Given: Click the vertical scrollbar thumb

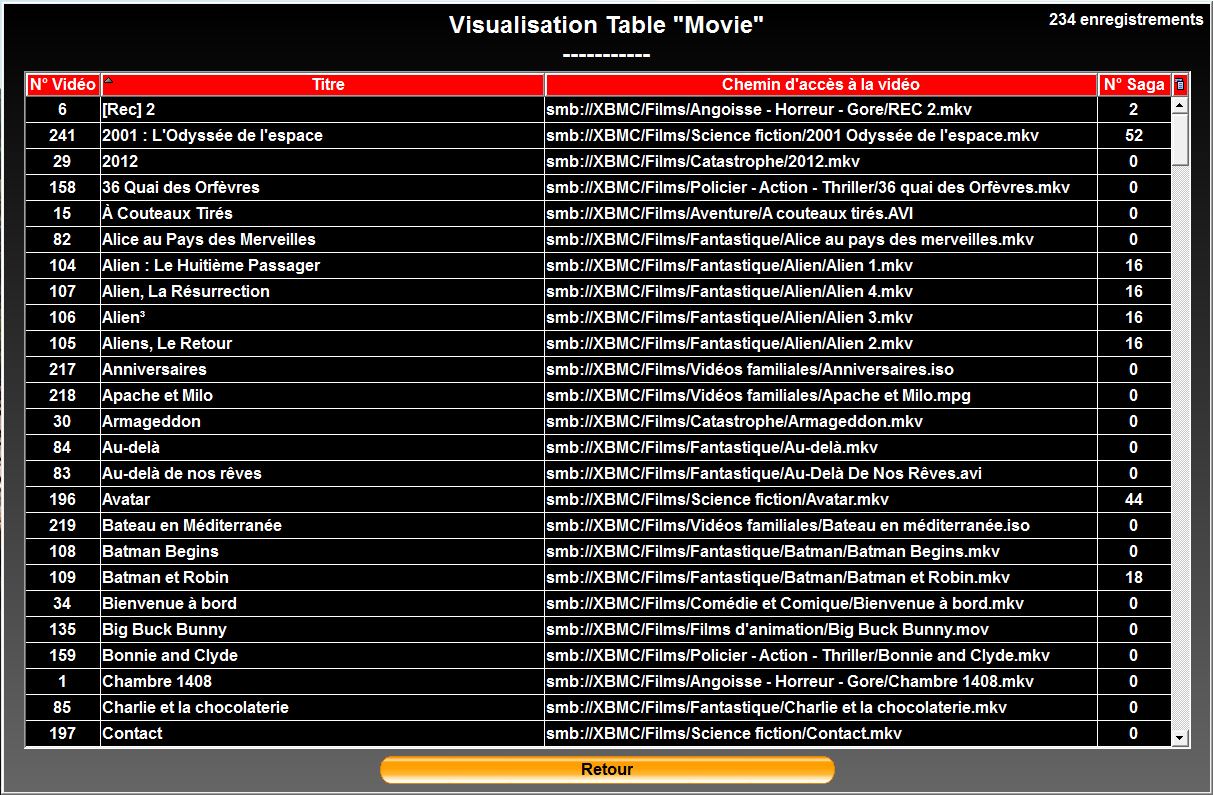Looking at the screenshot, I should pyautogui.click(x=1180, y=138).
